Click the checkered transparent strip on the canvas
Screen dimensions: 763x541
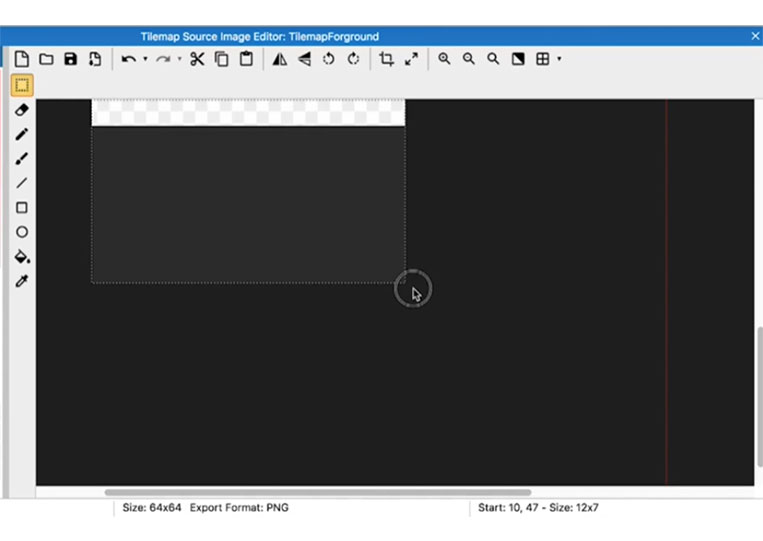point(248,112)
